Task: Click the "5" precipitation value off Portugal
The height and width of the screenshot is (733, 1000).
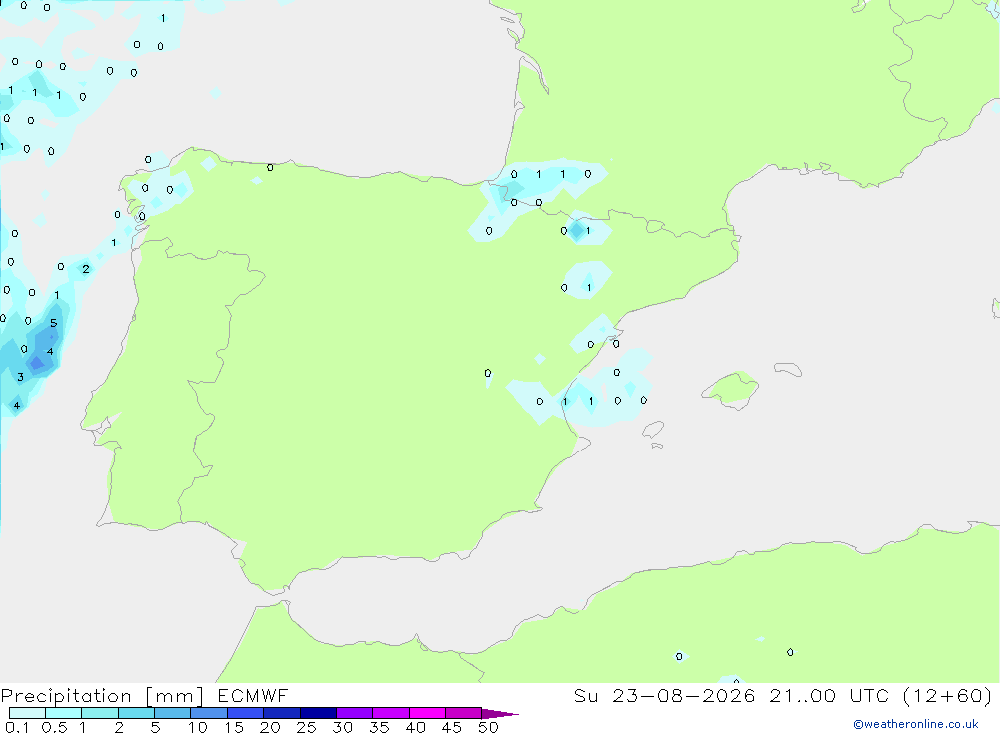Action: 54,323
